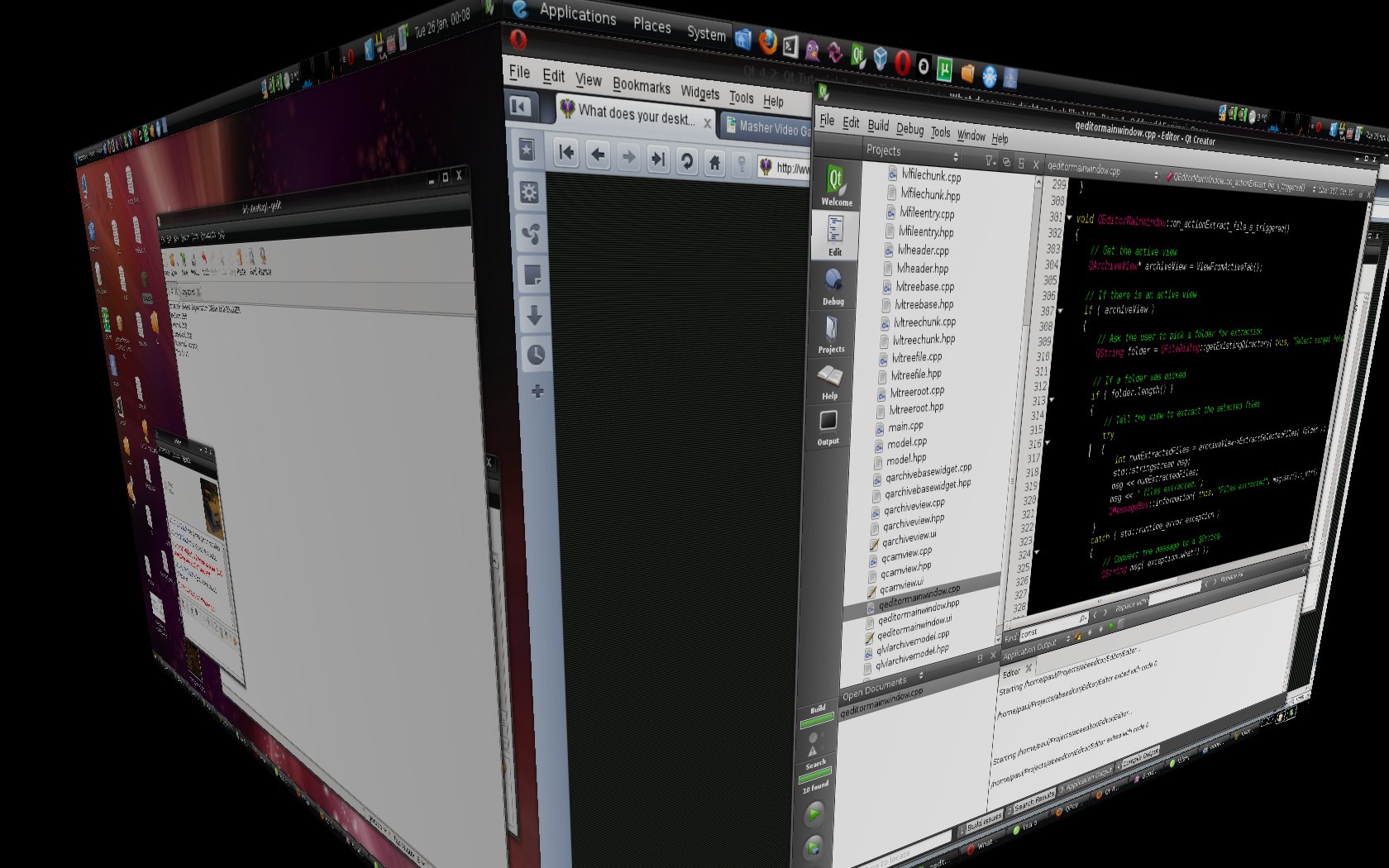Open the Qt Creator Help mode
Image resolution: width=1389 pixels, height=868 pixels.
point(830,382)
